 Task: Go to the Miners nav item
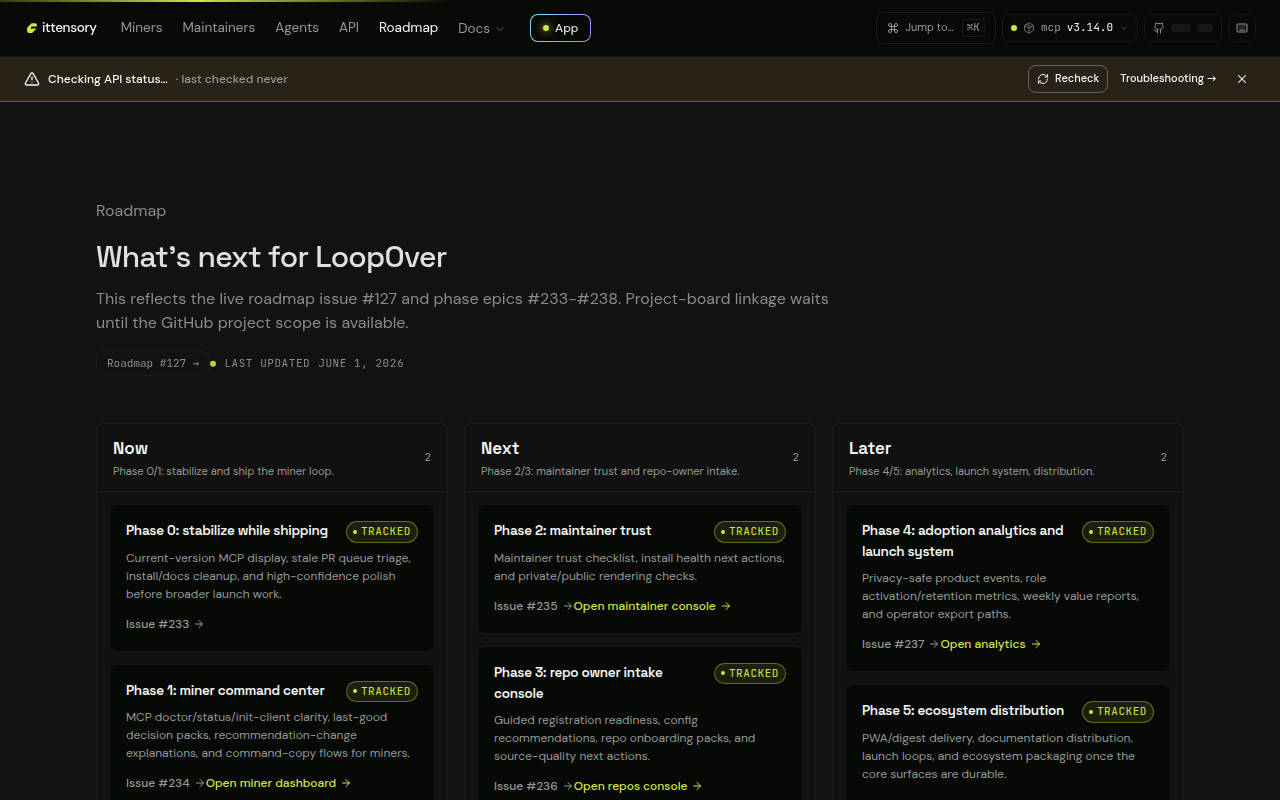point(141,28)
